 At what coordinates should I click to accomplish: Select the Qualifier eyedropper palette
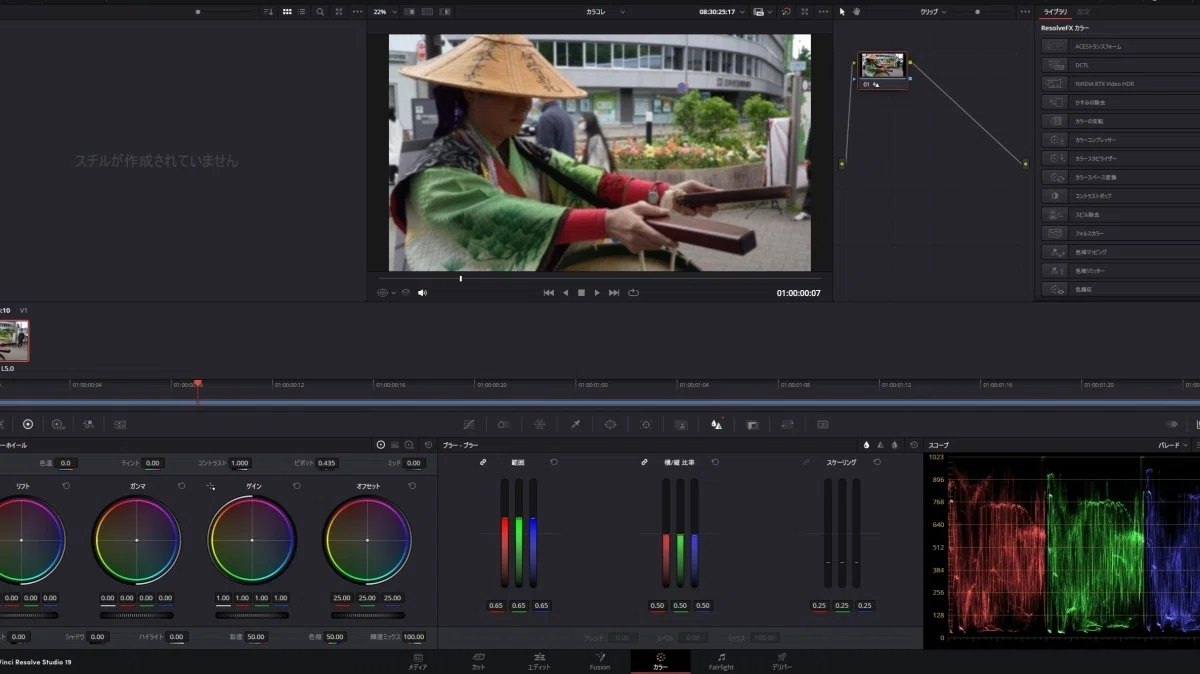pyautogui.click(x=575, y=424)
